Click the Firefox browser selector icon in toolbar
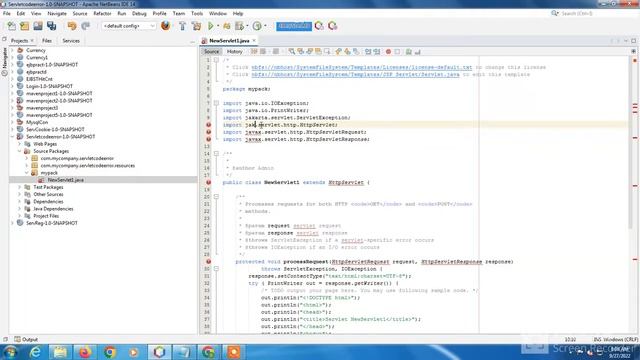Viewport: 640px width, 360px height. click(165, 26)
